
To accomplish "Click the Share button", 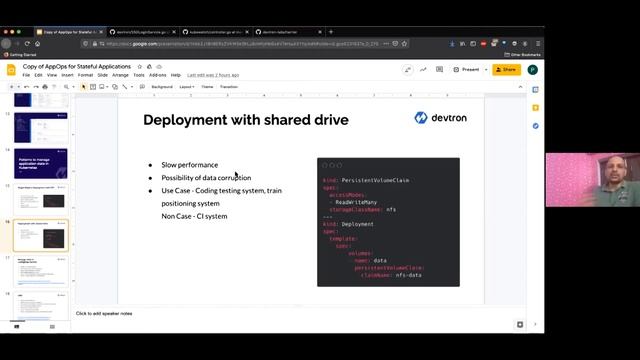I will [506, 70].
